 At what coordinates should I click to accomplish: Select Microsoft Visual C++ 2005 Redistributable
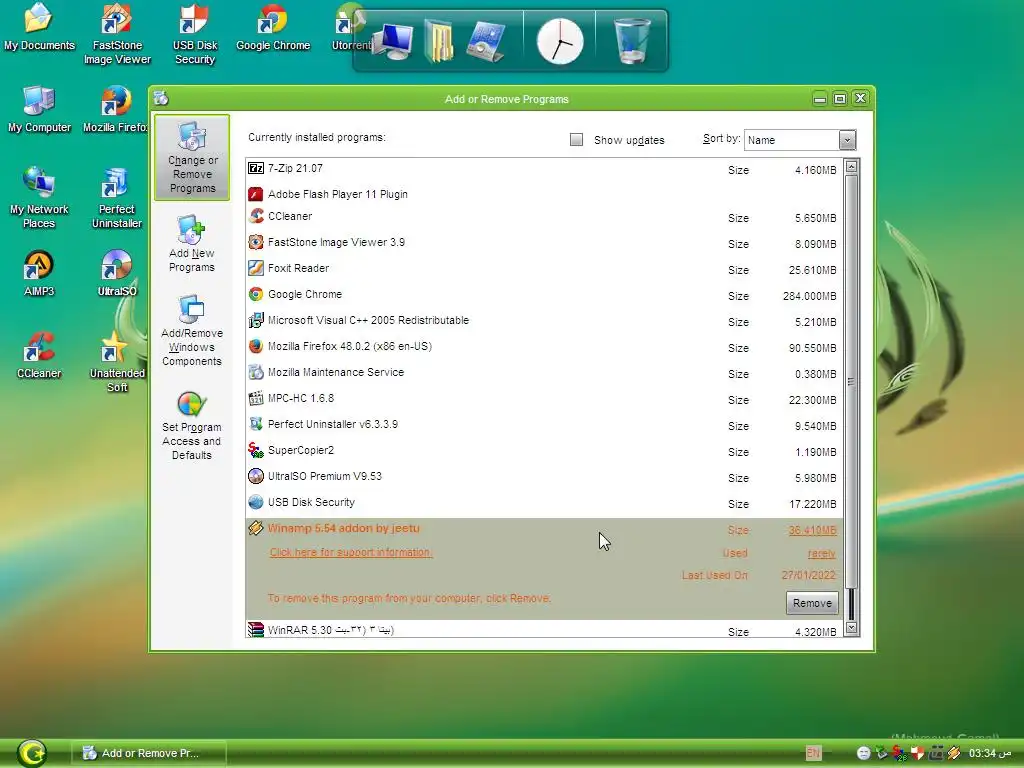[x=544, y=321]
